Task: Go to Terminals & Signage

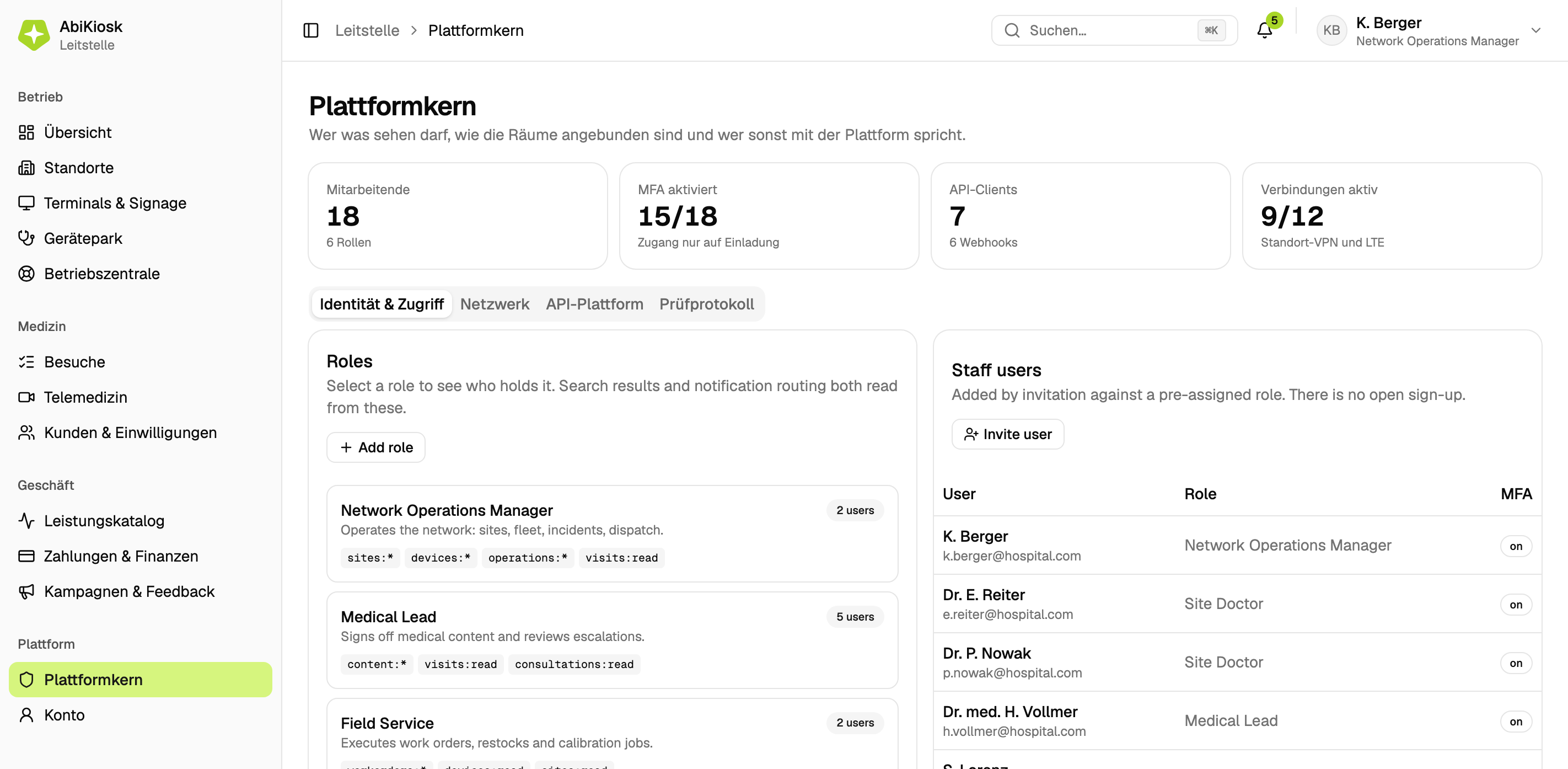Action: point(141,203)
